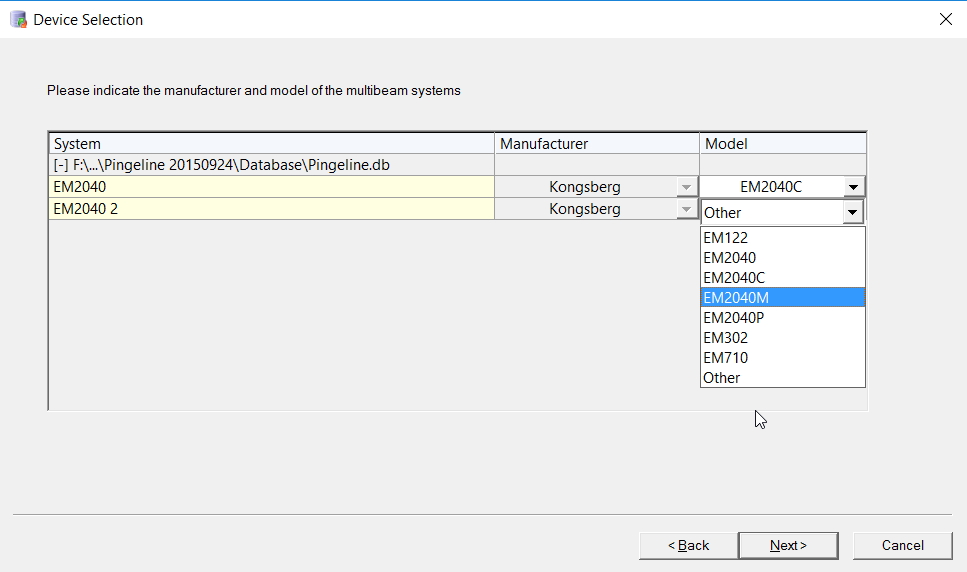Viewport: 967px width, 572px height.
Task: Select the EM2040 2 system row
Action: coord(270,209)
